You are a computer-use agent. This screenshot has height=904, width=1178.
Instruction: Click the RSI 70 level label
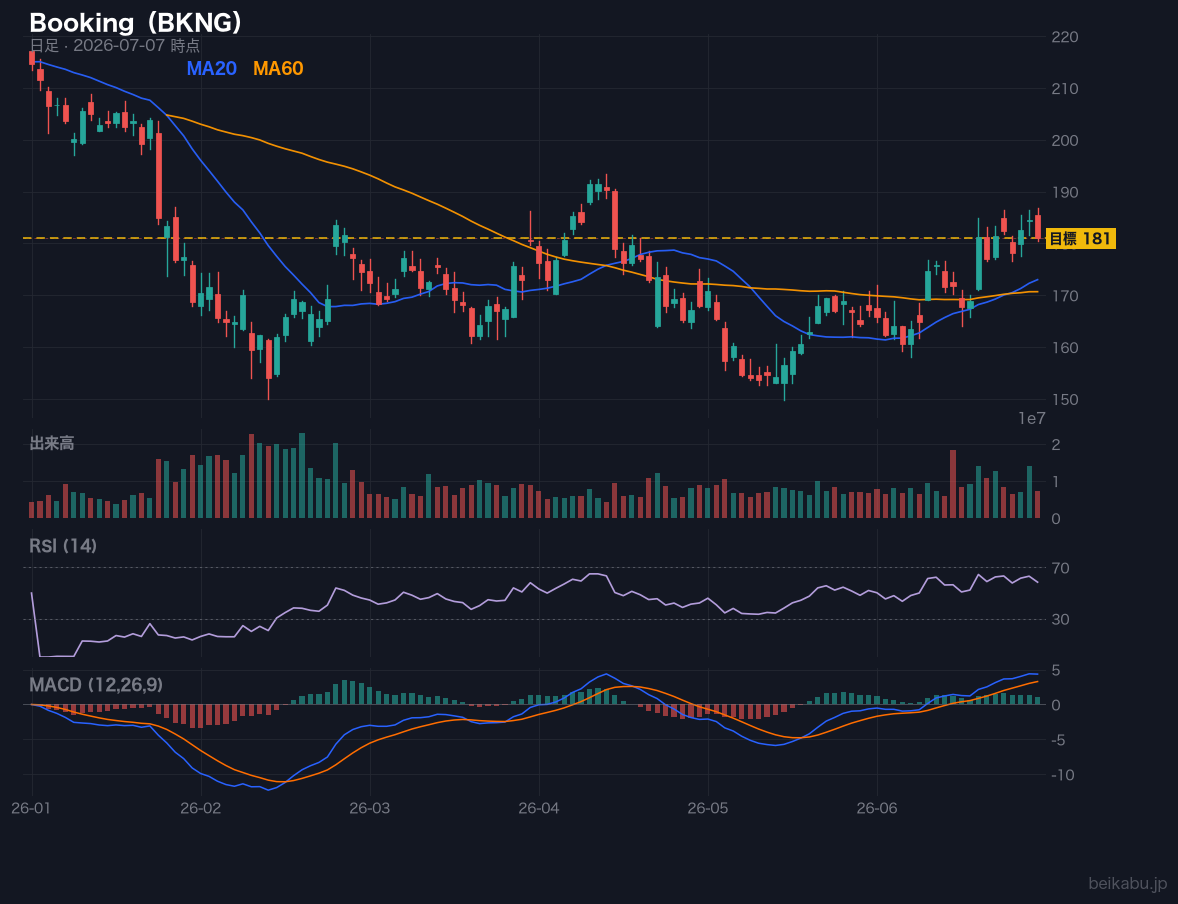pos(1060,568)
